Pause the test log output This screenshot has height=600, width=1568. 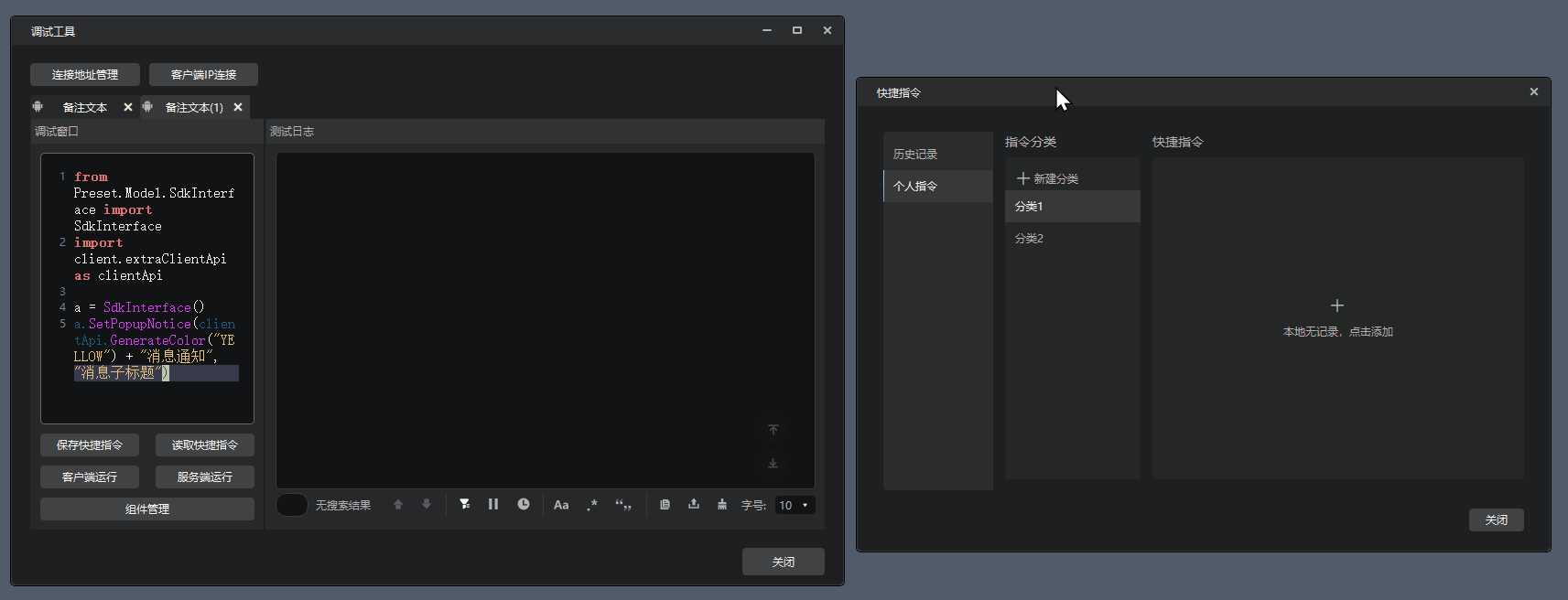tap(493, 504)
